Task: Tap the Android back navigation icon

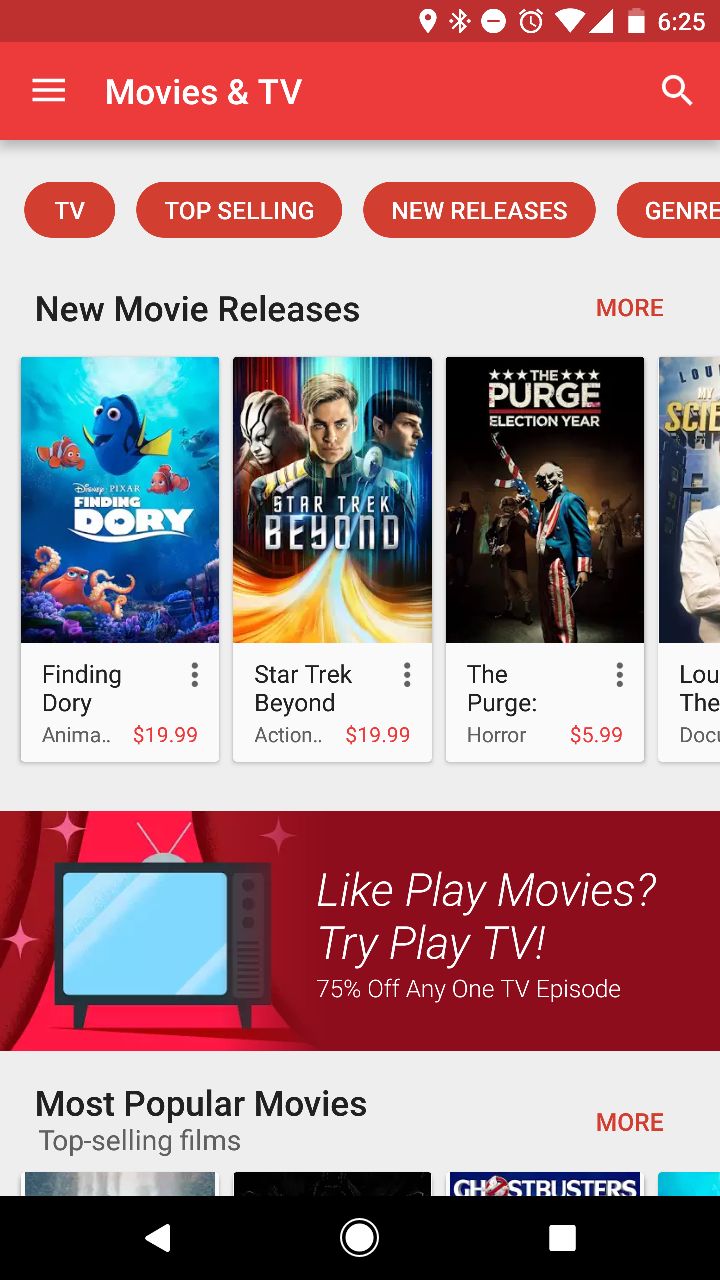Action: tap(157, 1238)
